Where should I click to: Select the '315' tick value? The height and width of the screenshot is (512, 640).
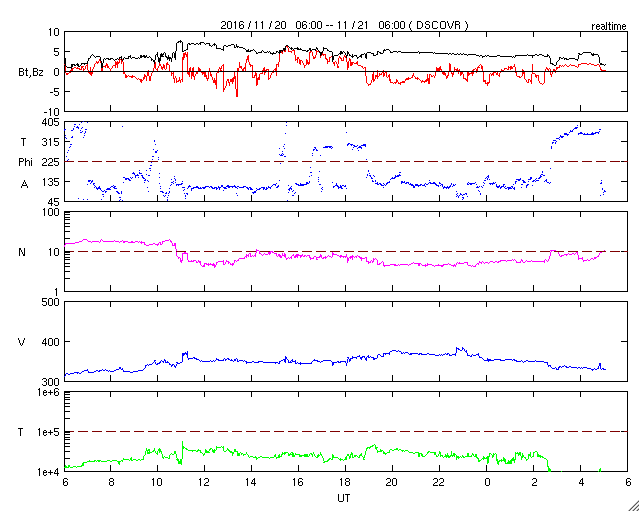click(51, 142)
